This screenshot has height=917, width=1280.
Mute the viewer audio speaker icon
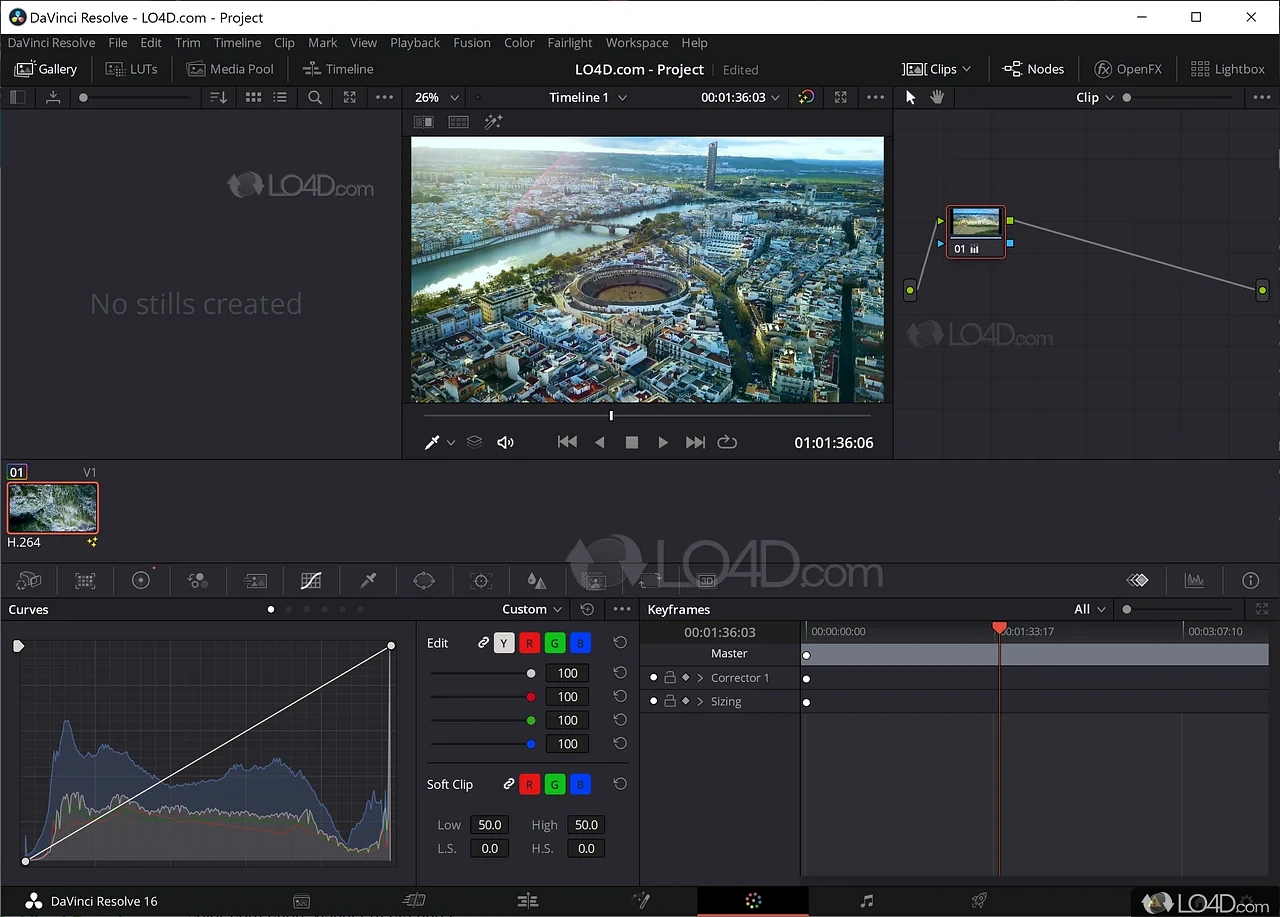[506, 442]
